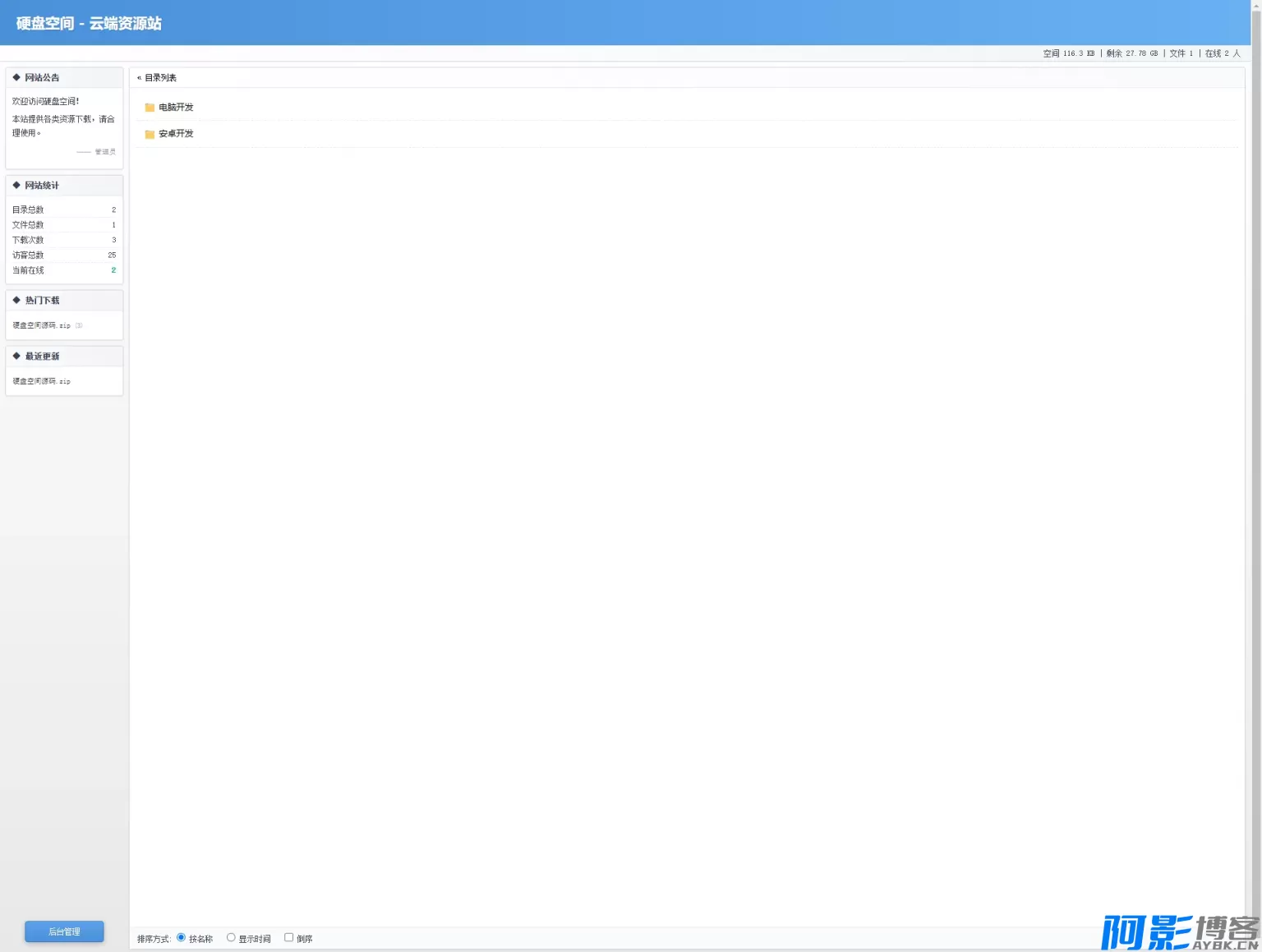Click the 阿影博客 watermark logo
This screenshot has height=952, width=1262.
click(x=1179, y=931)
